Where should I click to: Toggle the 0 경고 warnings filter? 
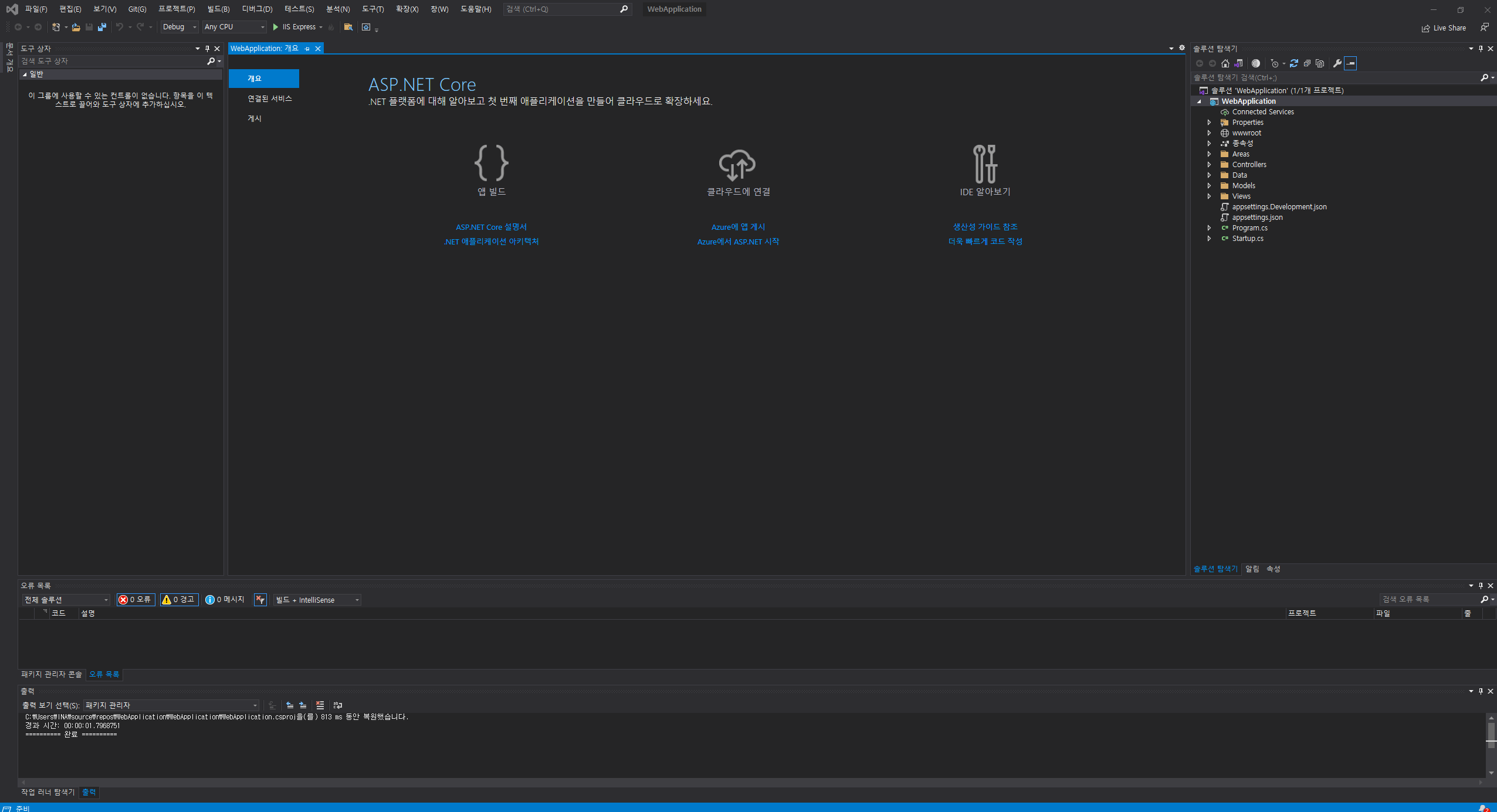point(178,600)
